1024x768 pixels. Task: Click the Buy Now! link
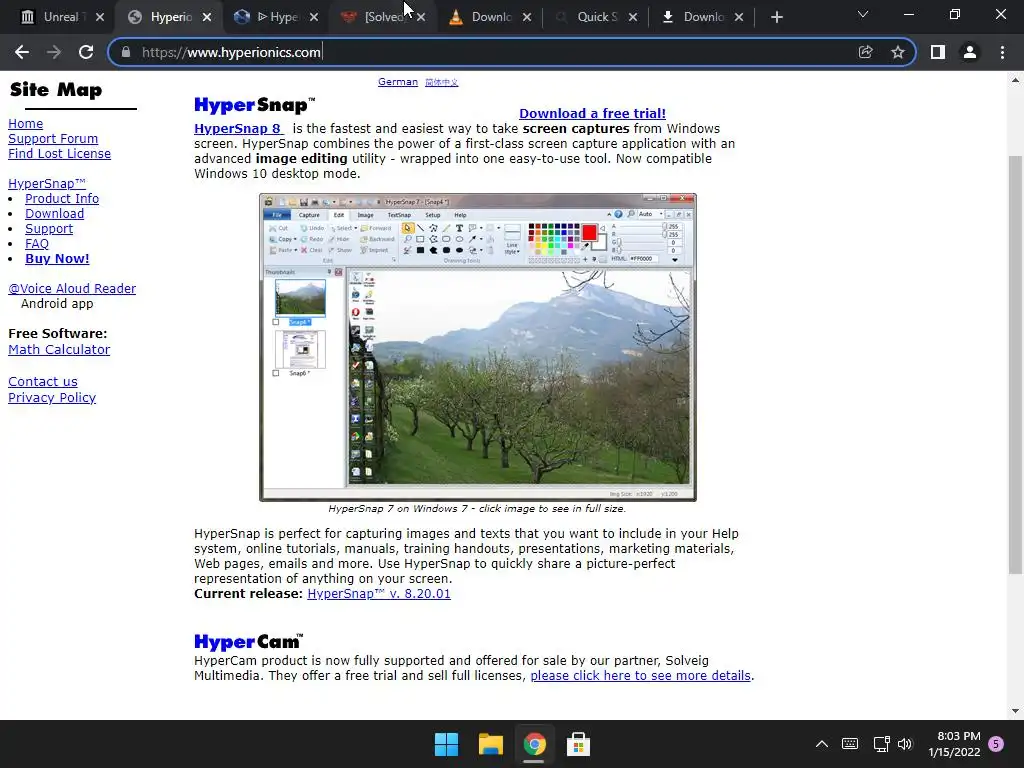pos(57,259)
